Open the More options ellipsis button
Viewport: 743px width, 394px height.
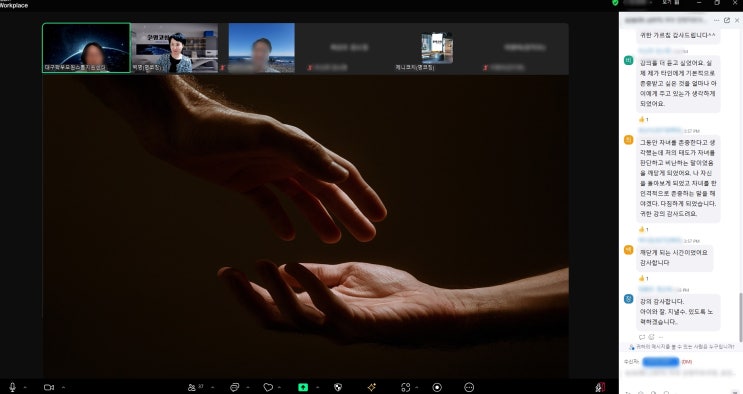[x=469, y=387]
